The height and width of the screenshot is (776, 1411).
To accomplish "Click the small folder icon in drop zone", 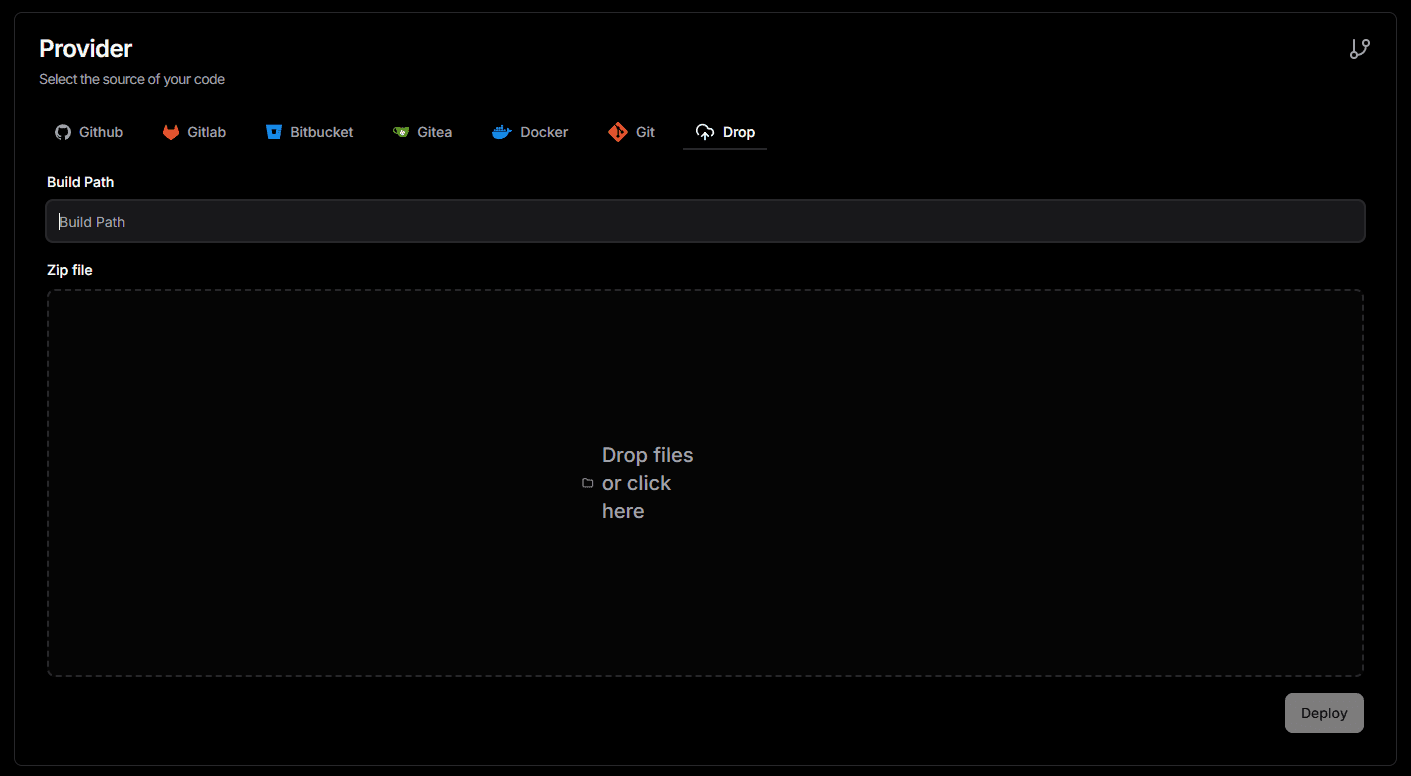I will (588, 483).
